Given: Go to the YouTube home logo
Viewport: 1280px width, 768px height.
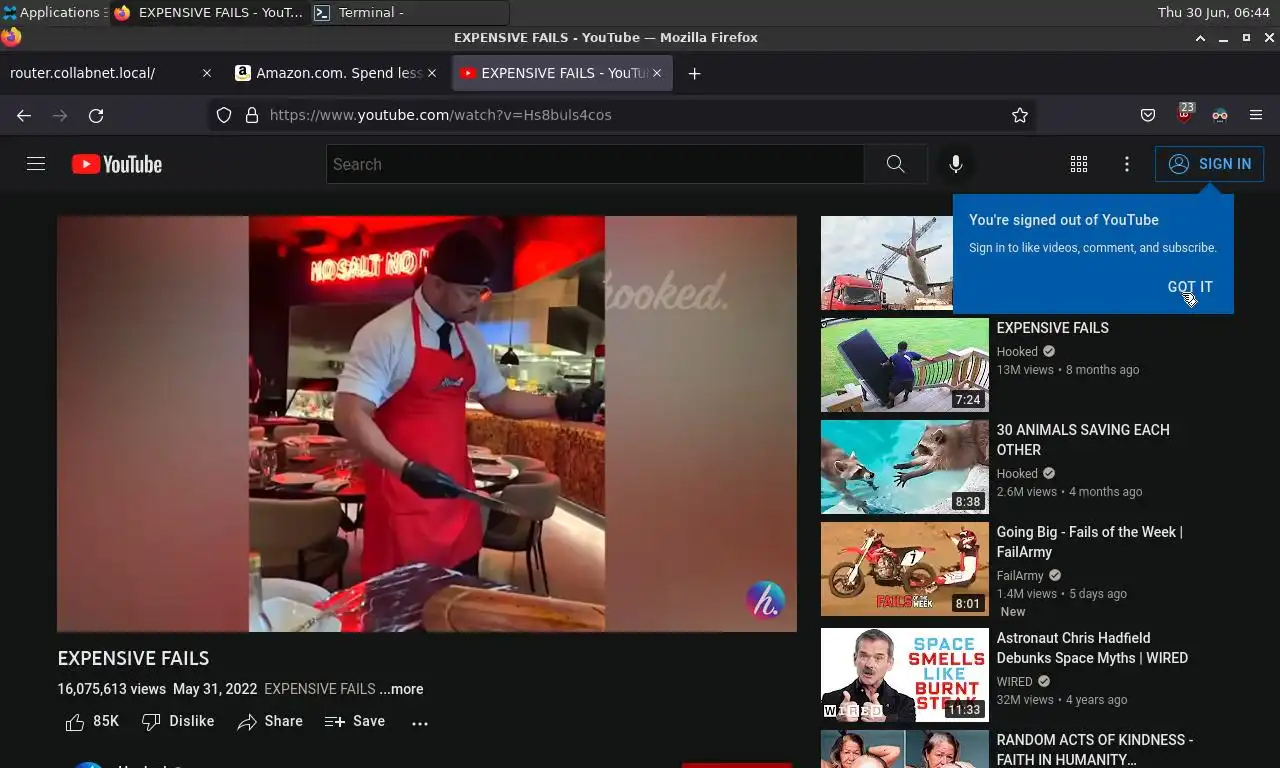Looking at the screenshot, I should coord(117,164).
